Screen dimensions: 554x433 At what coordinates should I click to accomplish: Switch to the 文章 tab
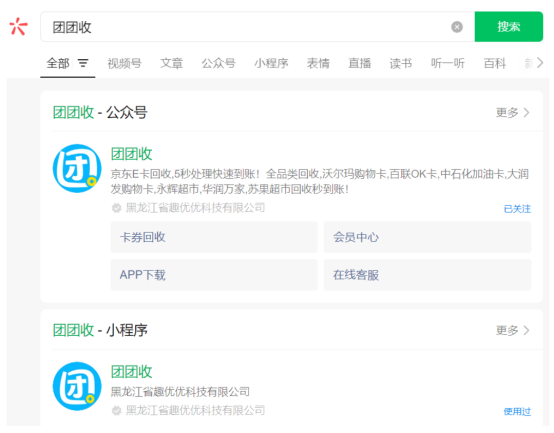click(171, 63)
